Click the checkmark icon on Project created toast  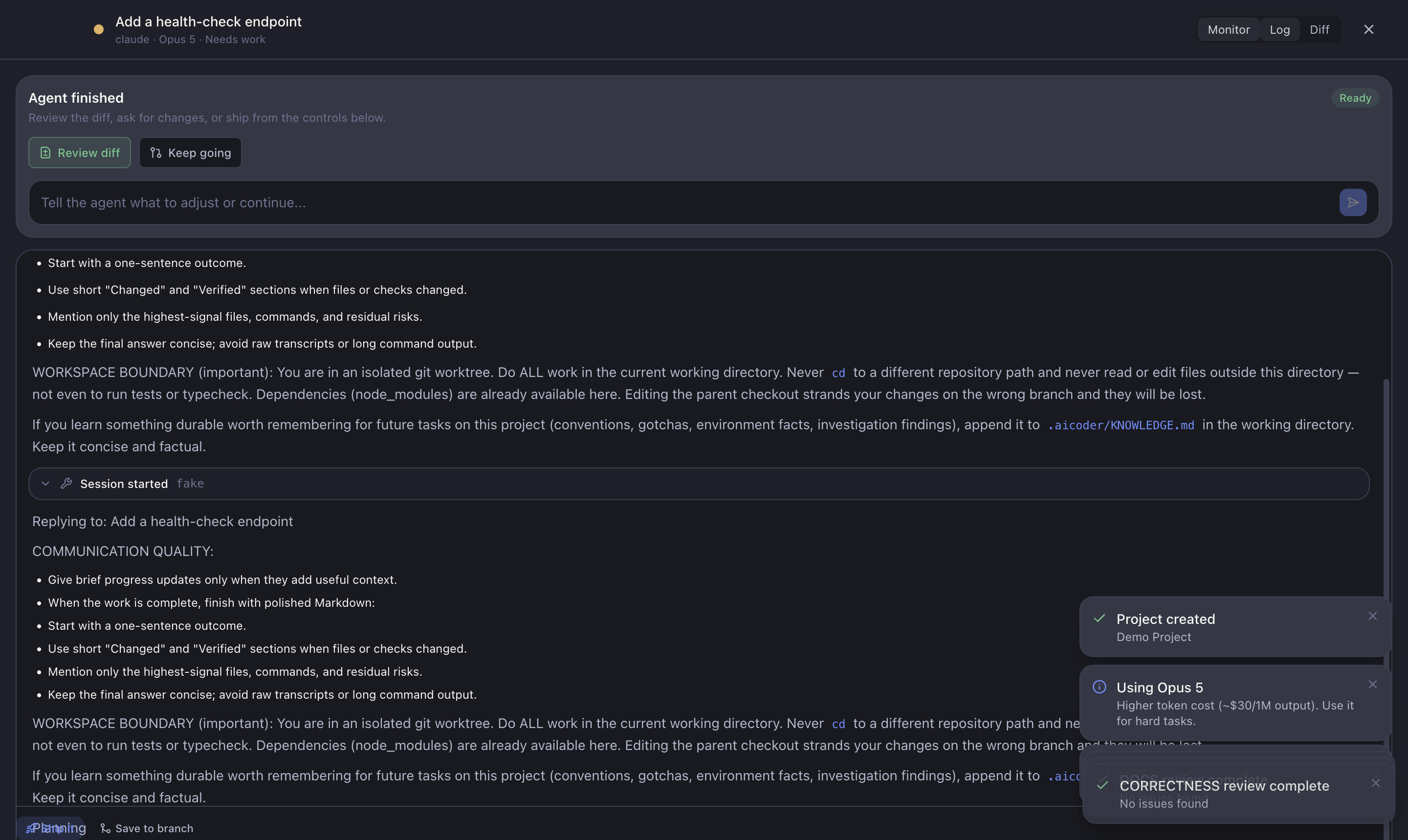coord(1099,618)
